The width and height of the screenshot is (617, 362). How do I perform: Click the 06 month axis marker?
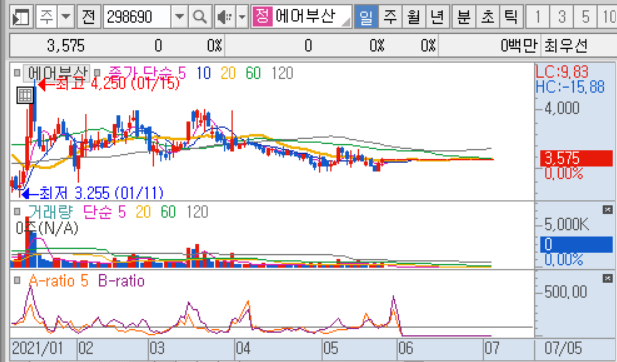click(x=406, y=348)
